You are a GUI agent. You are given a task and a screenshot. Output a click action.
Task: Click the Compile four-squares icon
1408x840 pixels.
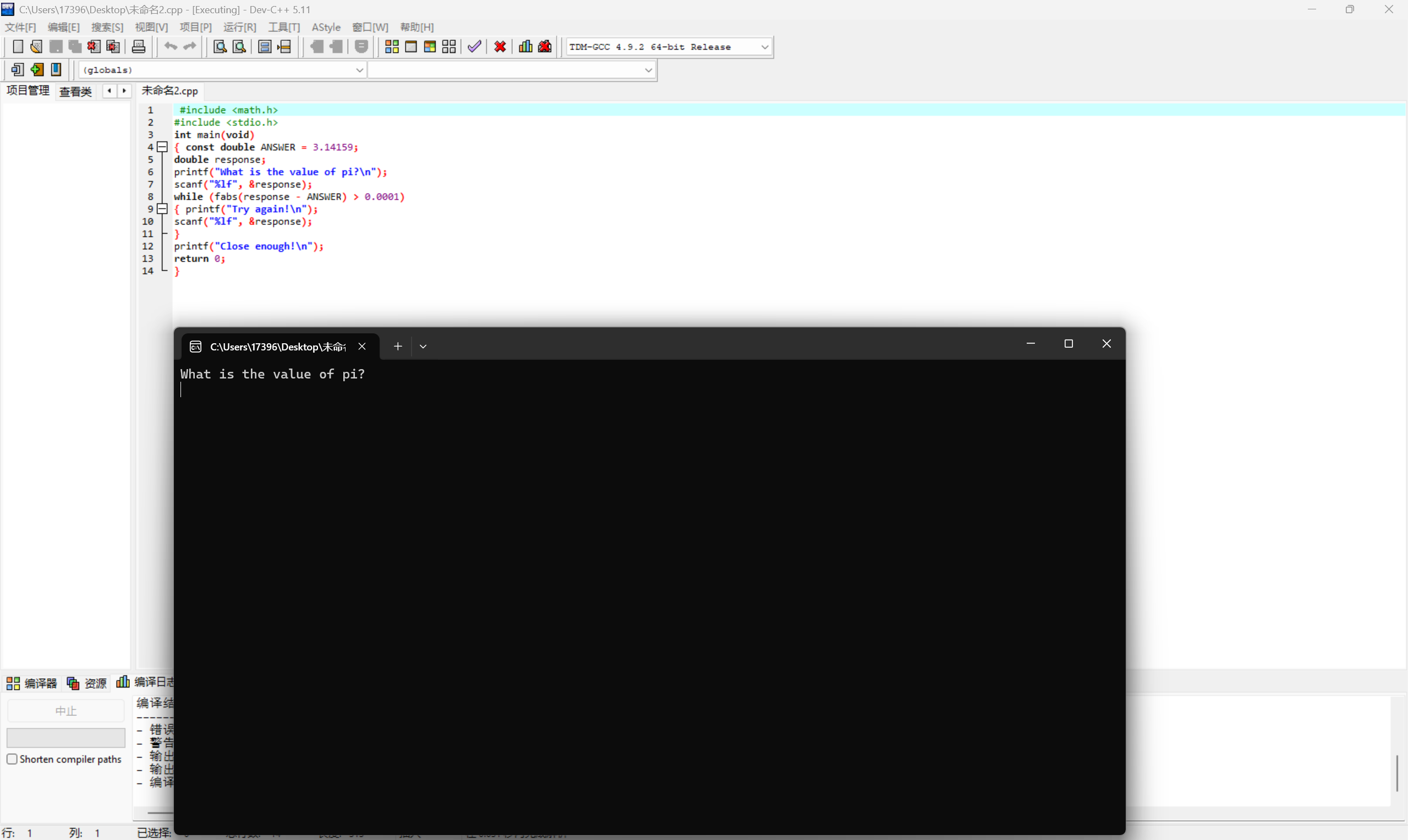pyautogui.click(x=392, y=47)
